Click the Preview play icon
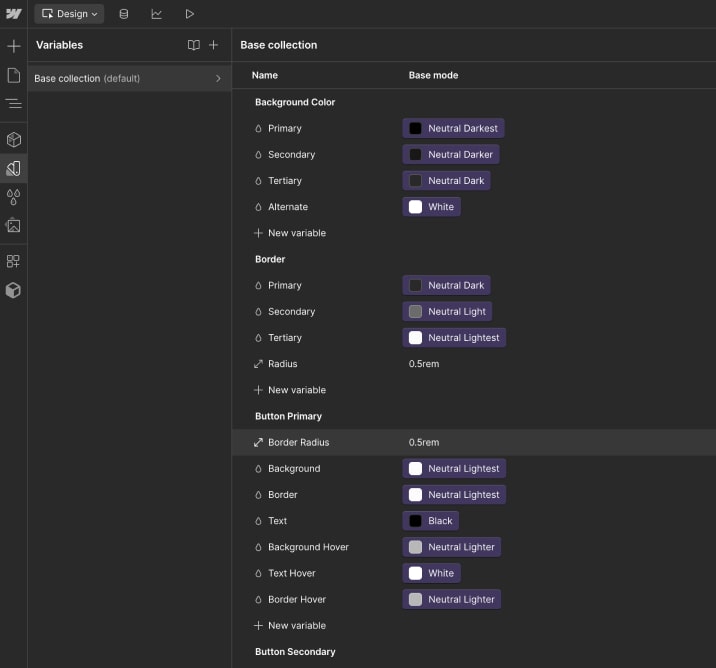The width and height of the screenshot is (716, 668). point(190,14)
